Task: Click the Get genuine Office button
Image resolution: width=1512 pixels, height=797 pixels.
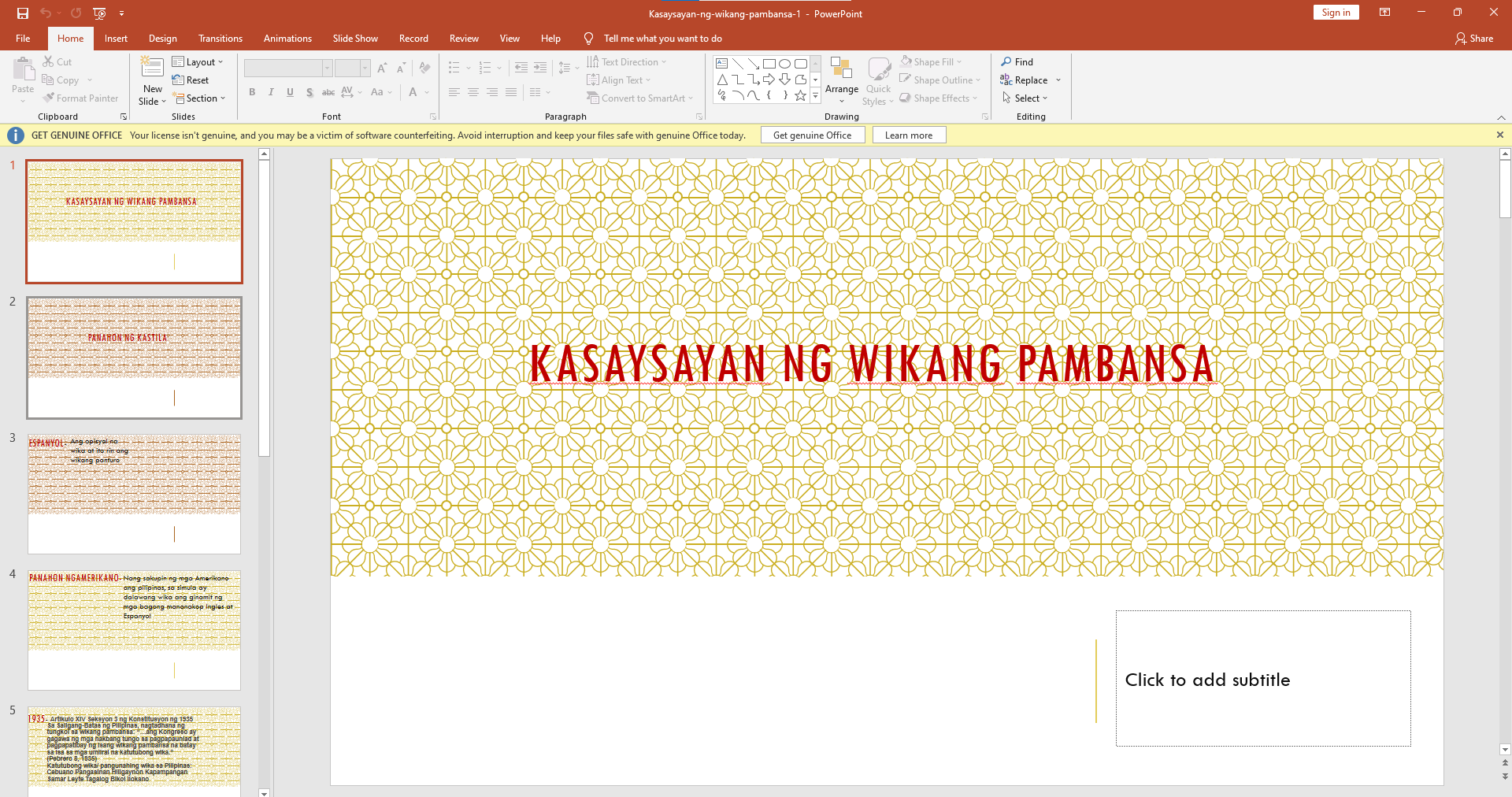Action: click(813, 135)
